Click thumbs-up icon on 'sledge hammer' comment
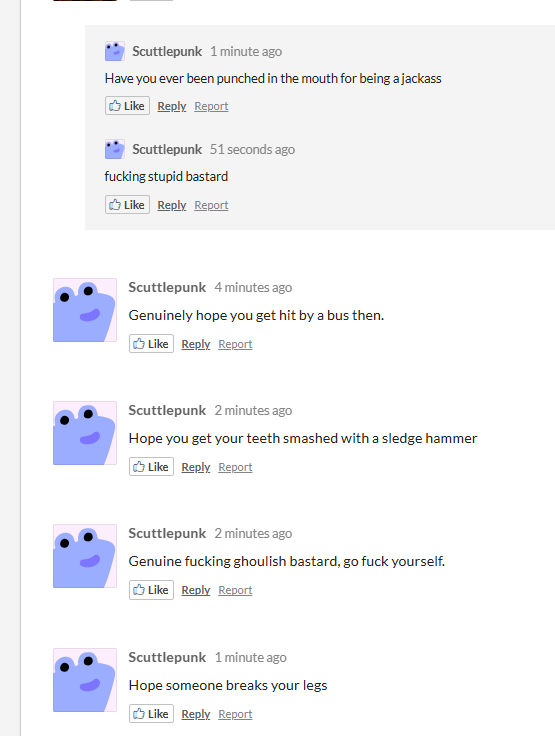The width and height of the screenshot is (555, 736). pos(139,467)
